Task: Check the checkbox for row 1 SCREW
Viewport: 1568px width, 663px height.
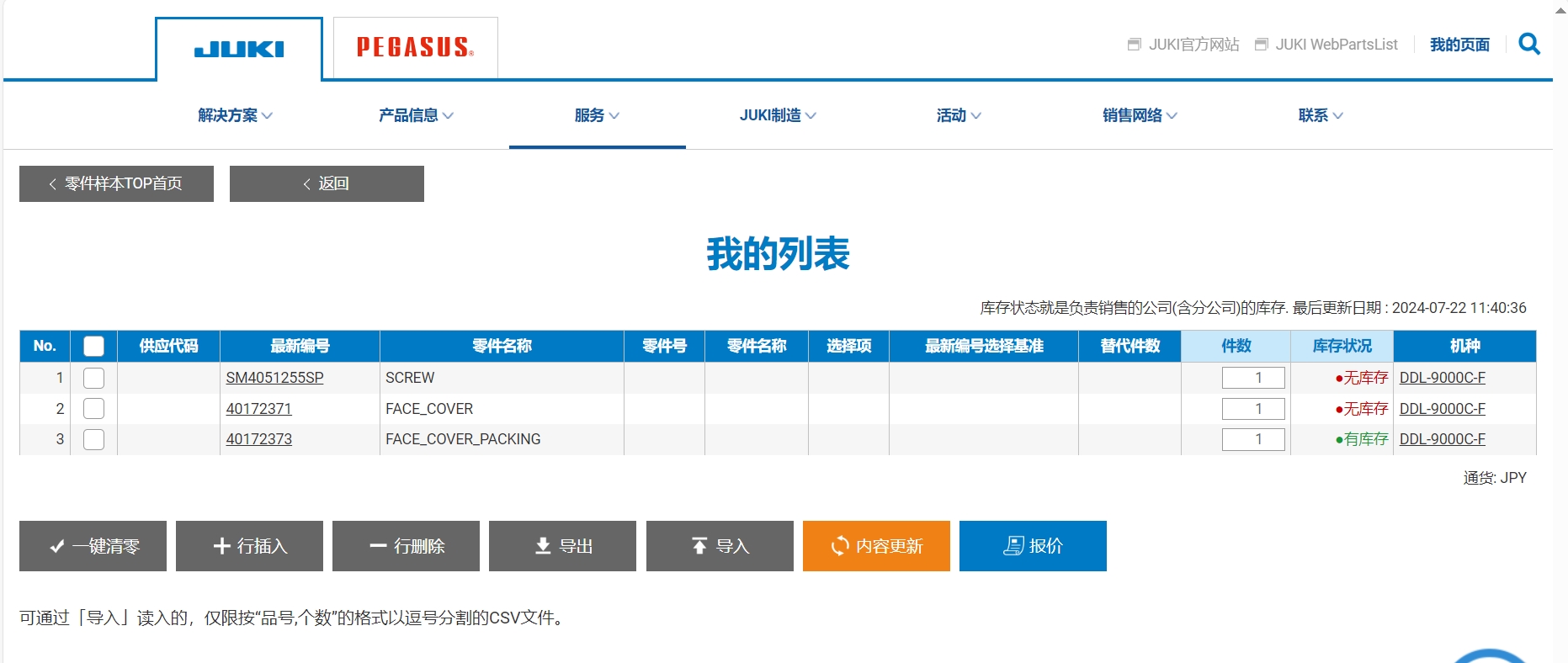Action: click(94, 378)
